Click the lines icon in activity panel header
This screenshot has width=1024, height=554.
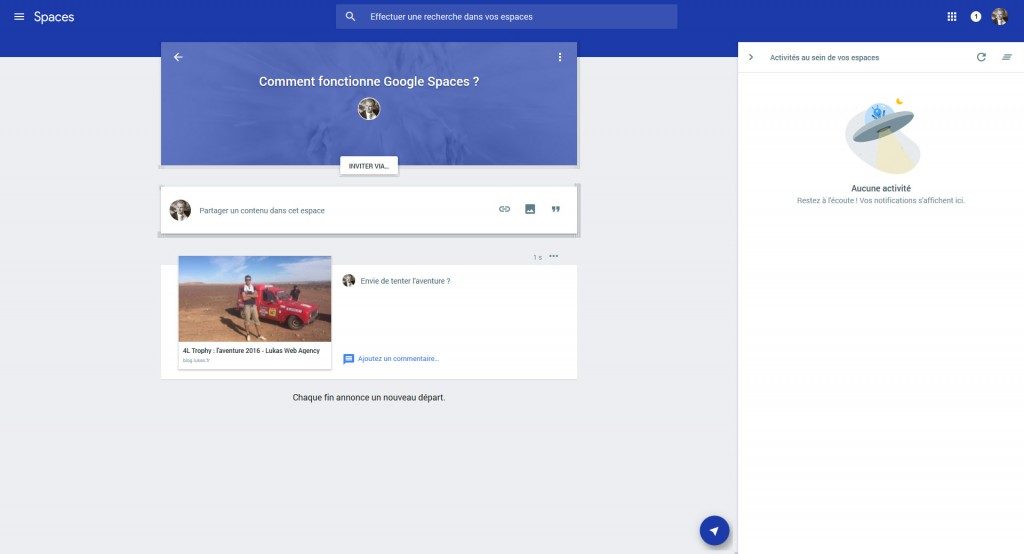pyautogui.click(x=1006, y=57)
